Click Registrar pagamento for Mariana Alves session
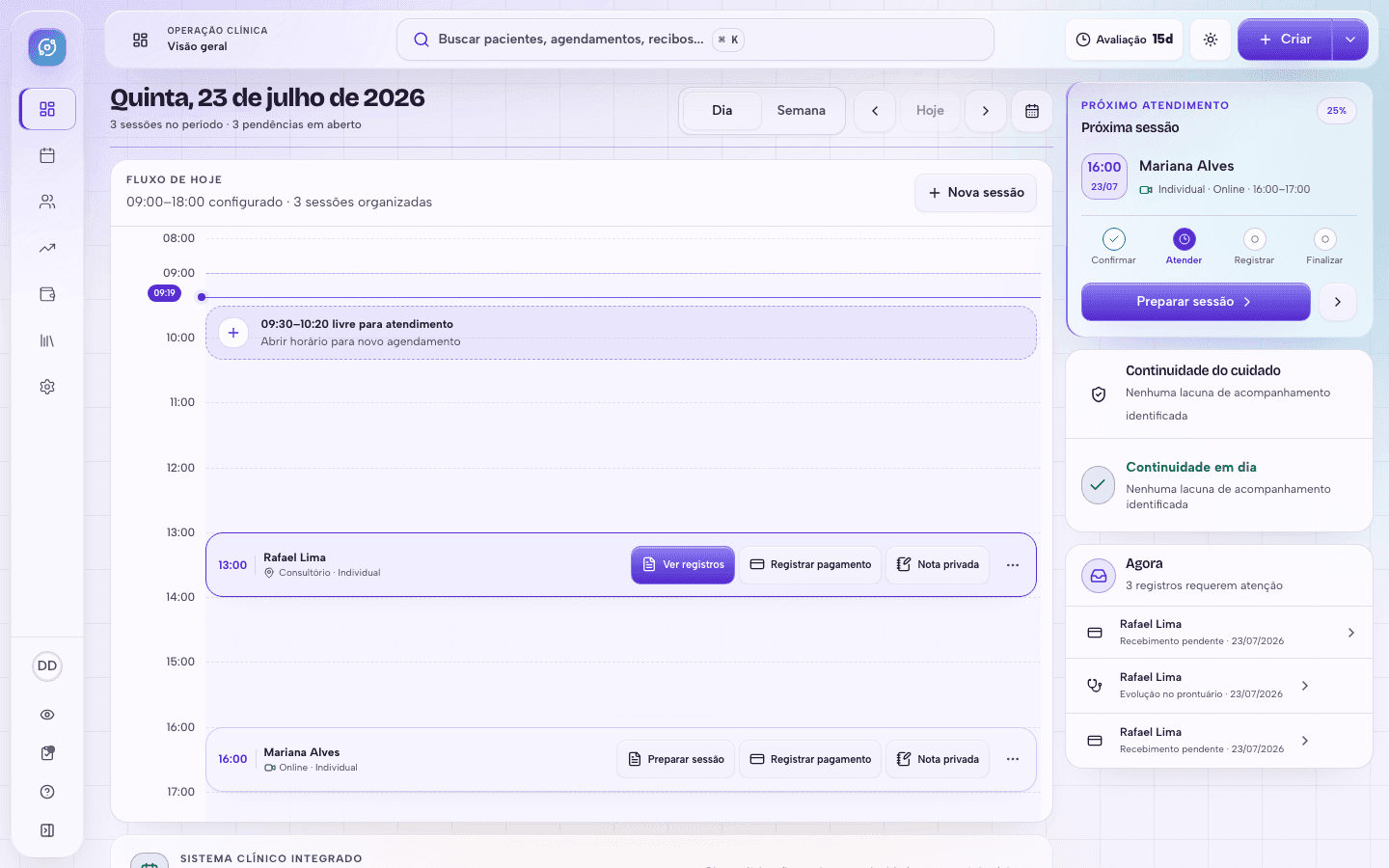Image resolution: width=1389 pixels, height=868 pixels. 810,760
